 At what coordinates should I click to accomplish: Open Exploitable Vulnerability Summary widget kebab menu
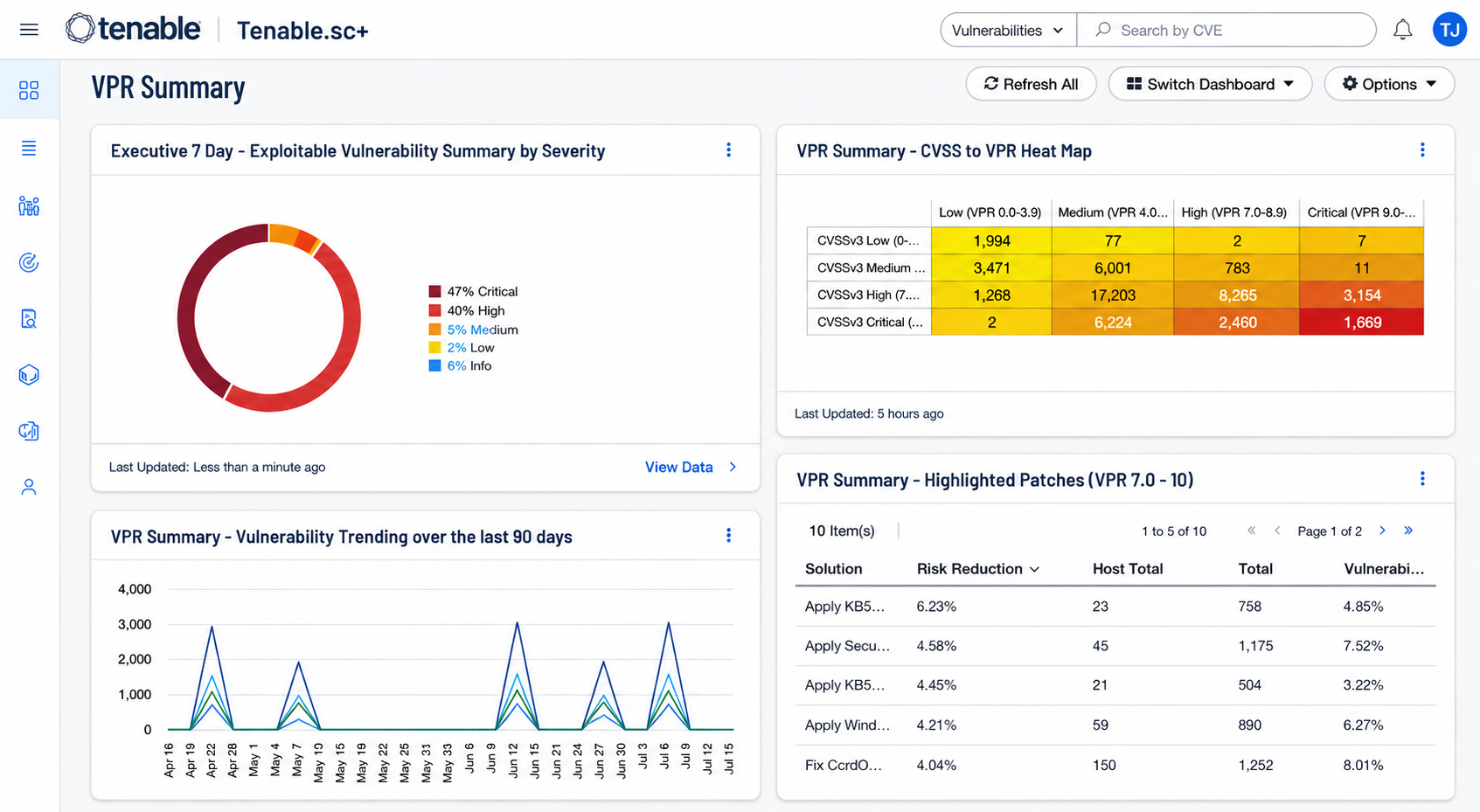pos(728,150)
